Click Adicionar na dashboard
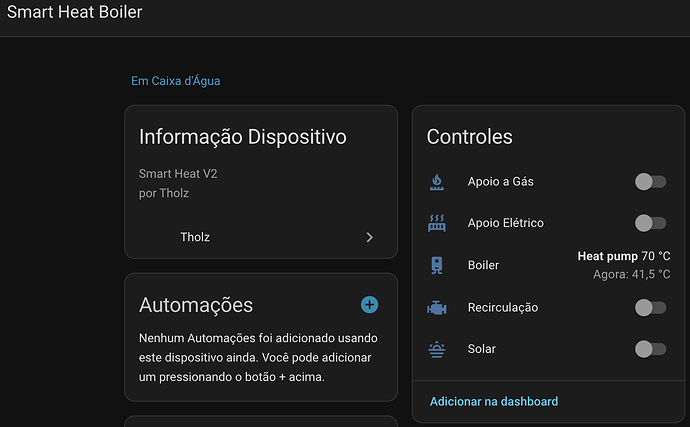Screen dimensions: 690x427 (494, 401)
